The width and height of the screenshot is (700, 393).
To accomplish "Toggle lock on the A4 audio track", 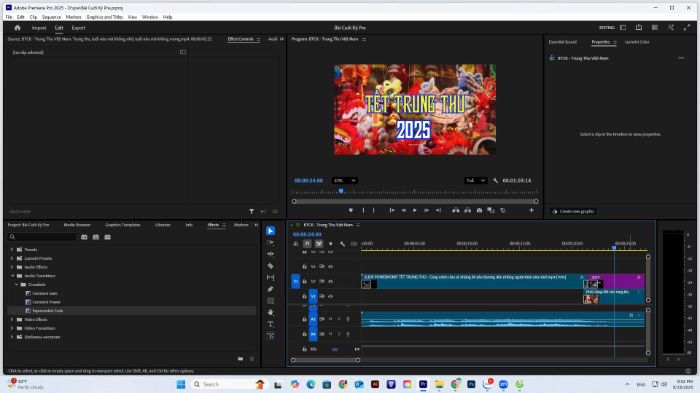I will 304,334.
